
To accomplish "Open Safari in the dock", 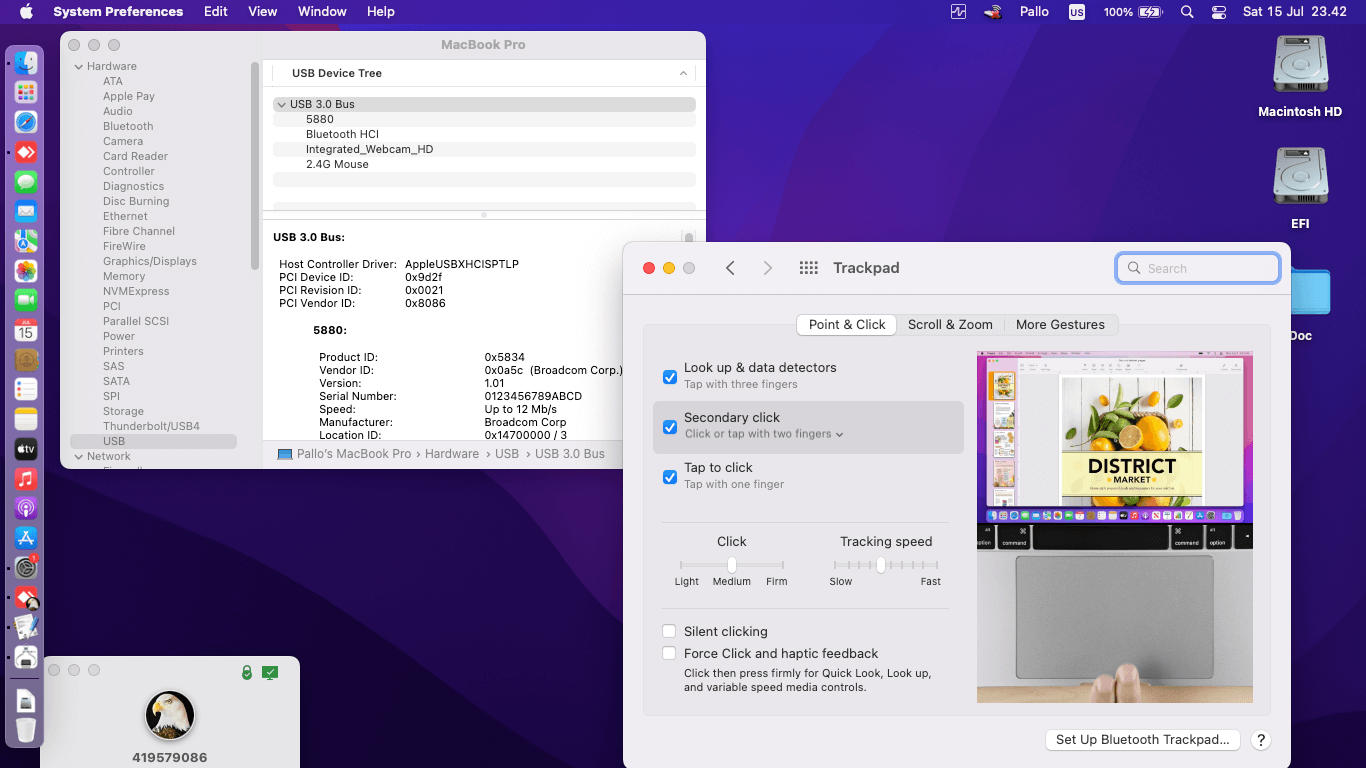I will (x=26, y=122).
